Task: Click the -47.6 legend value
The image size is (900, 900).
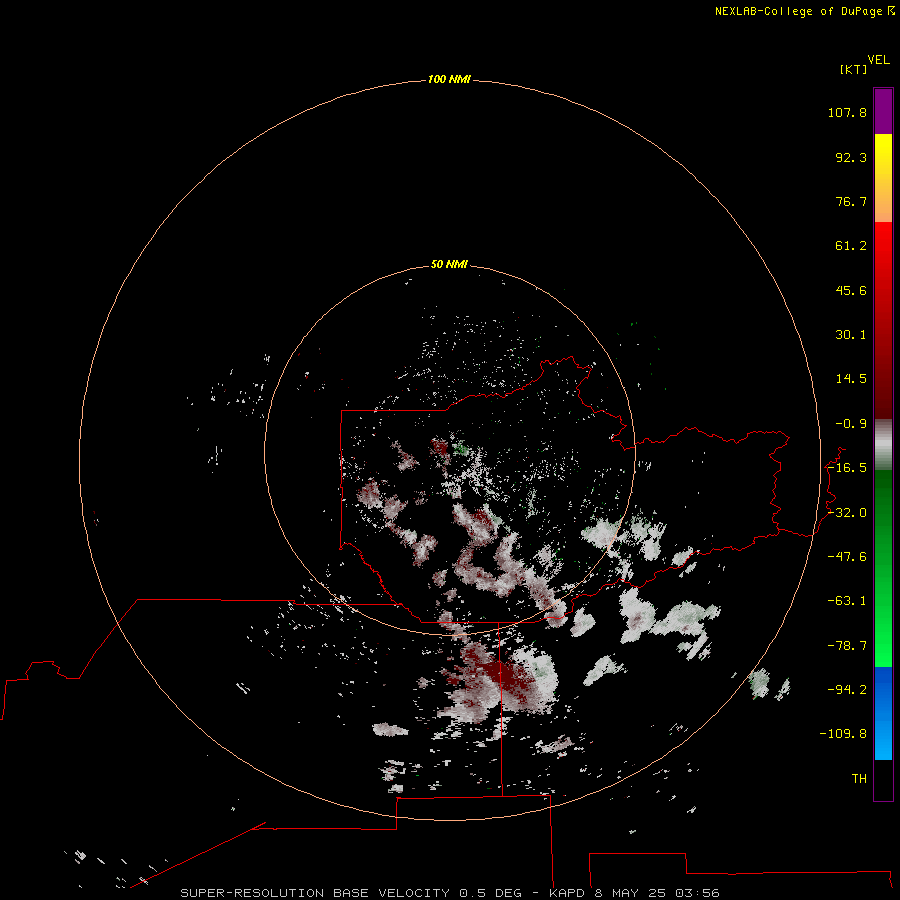Action: [847, 557]
